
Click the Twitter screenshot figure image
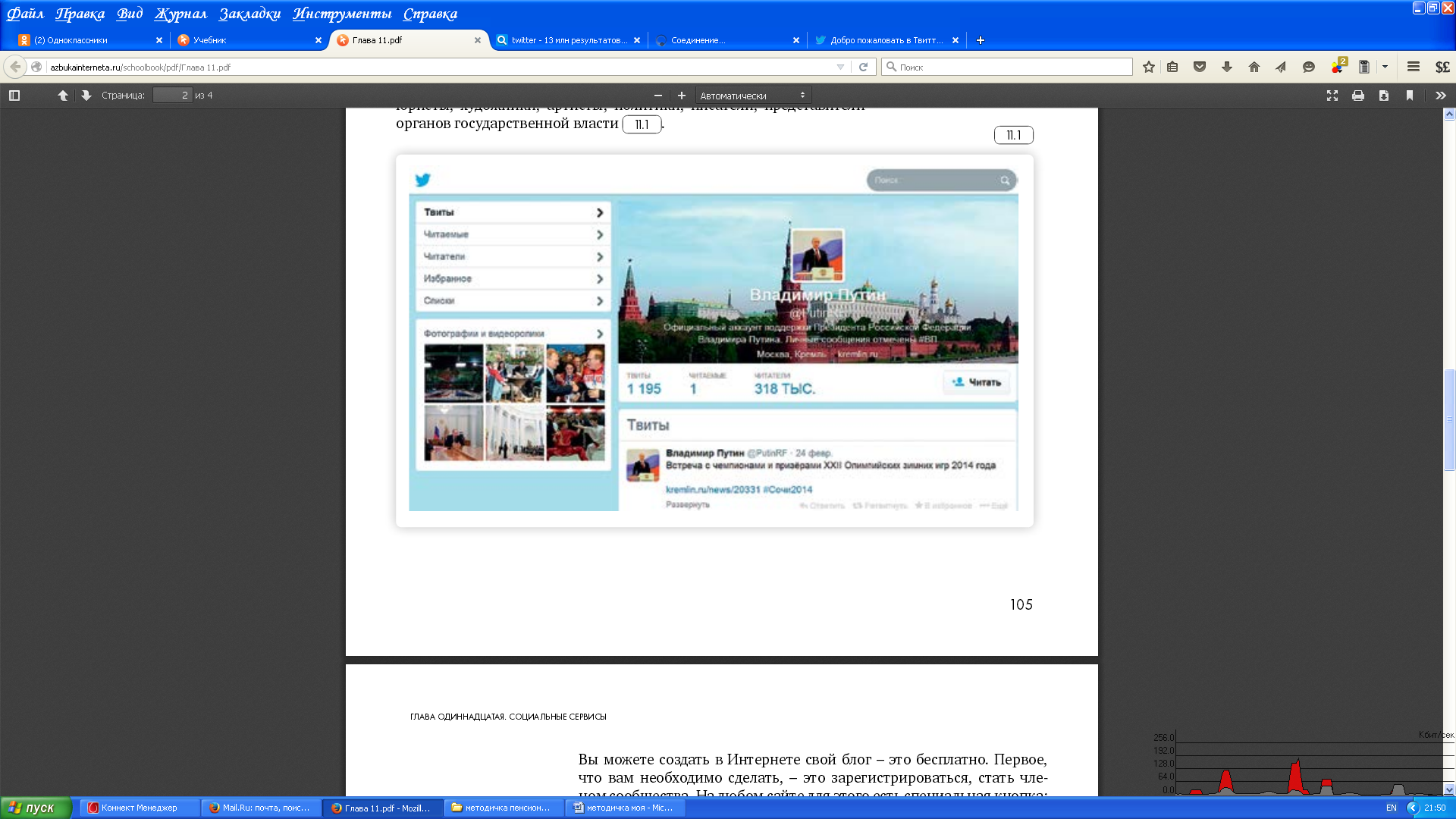click(x=714, y=341)
